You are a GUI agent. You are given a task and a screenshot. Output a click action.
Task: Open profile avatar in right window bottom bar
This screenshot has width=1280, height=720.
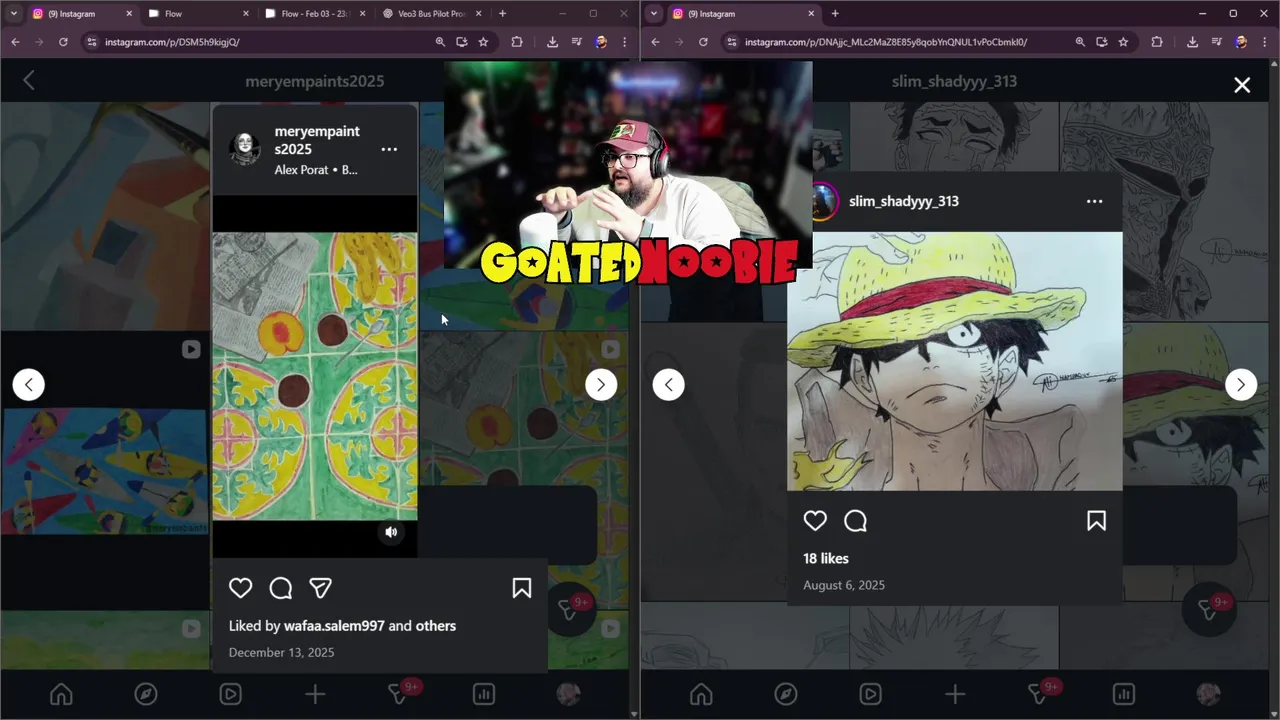click(x=1208, y=694)
